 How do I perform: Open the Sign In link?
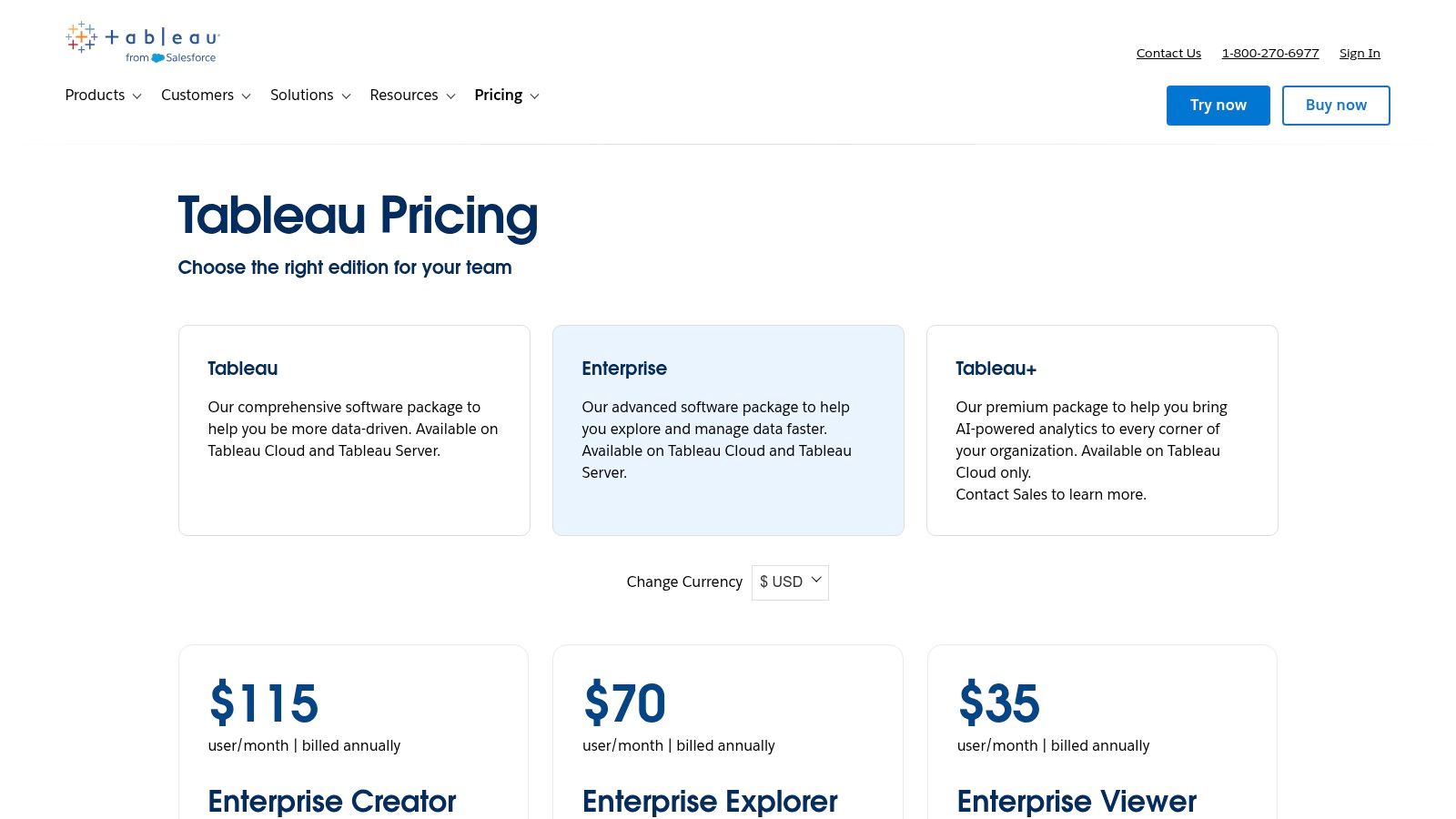click(x=1360, y=54)
